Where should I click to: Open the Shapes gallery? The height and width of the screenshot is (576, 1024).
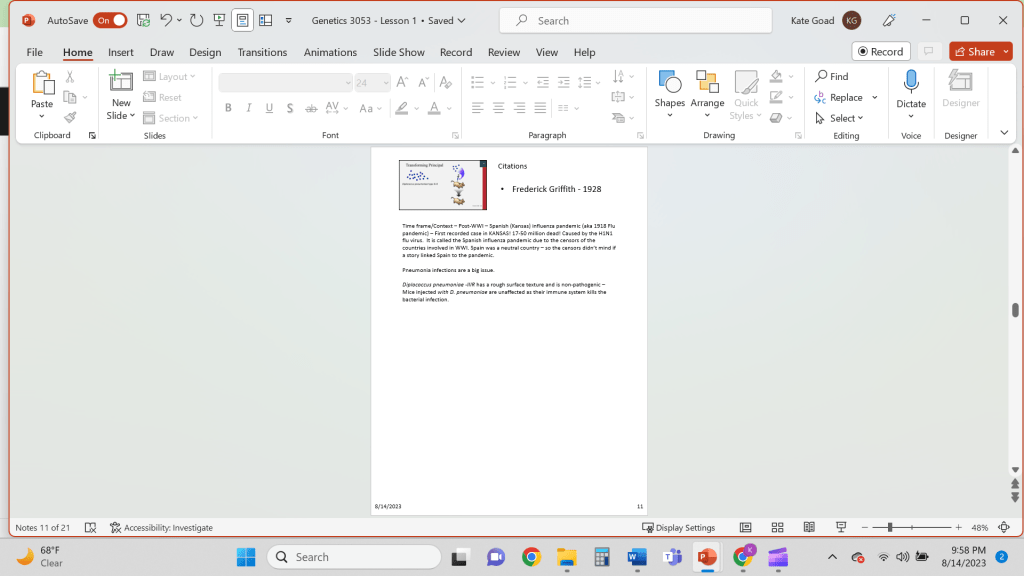pyautogui.click(x=669, y=90)
